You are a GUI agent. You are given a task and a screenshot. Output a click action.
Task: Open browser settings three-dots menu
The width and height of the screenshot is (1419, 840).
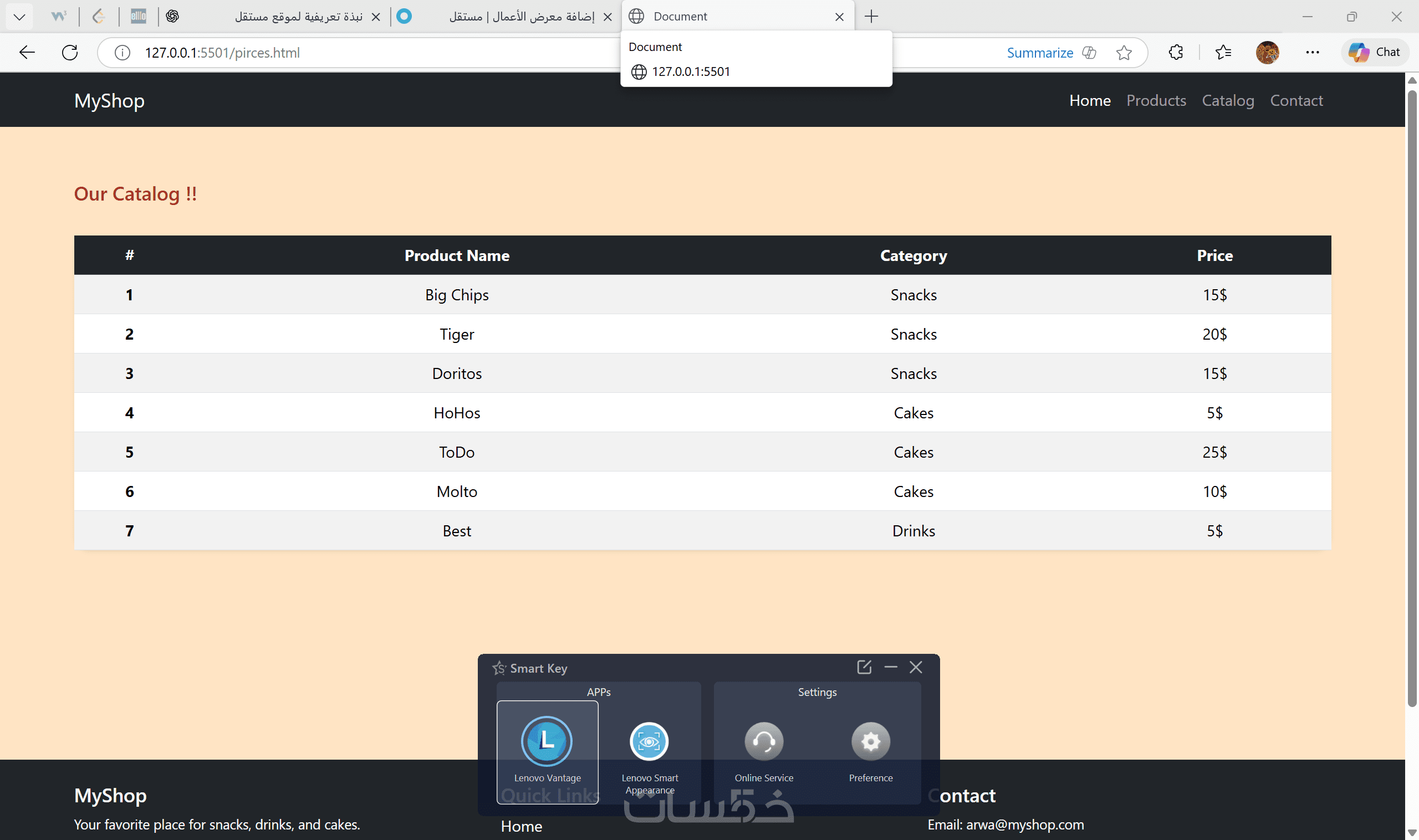(1312, 53)
